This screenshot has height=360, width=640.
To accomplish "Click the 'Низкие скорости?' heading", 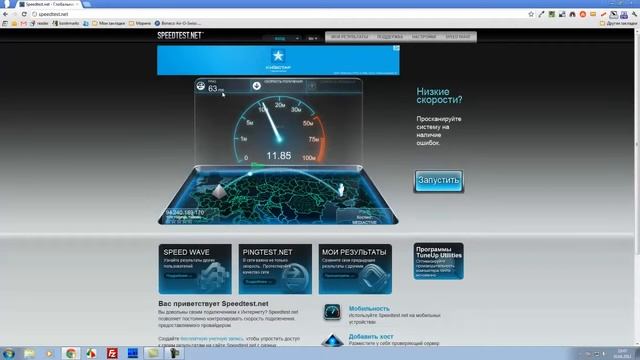I will [x=439, y=96].
